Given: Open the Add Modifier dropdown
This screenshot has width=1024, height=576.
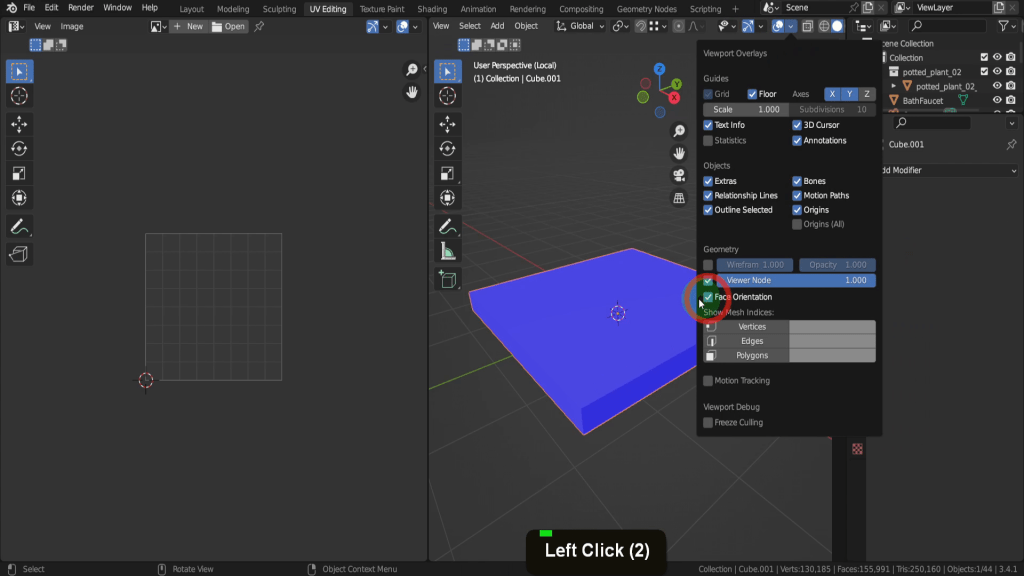Looking at the screenshot, I should [x=940, y=170].
